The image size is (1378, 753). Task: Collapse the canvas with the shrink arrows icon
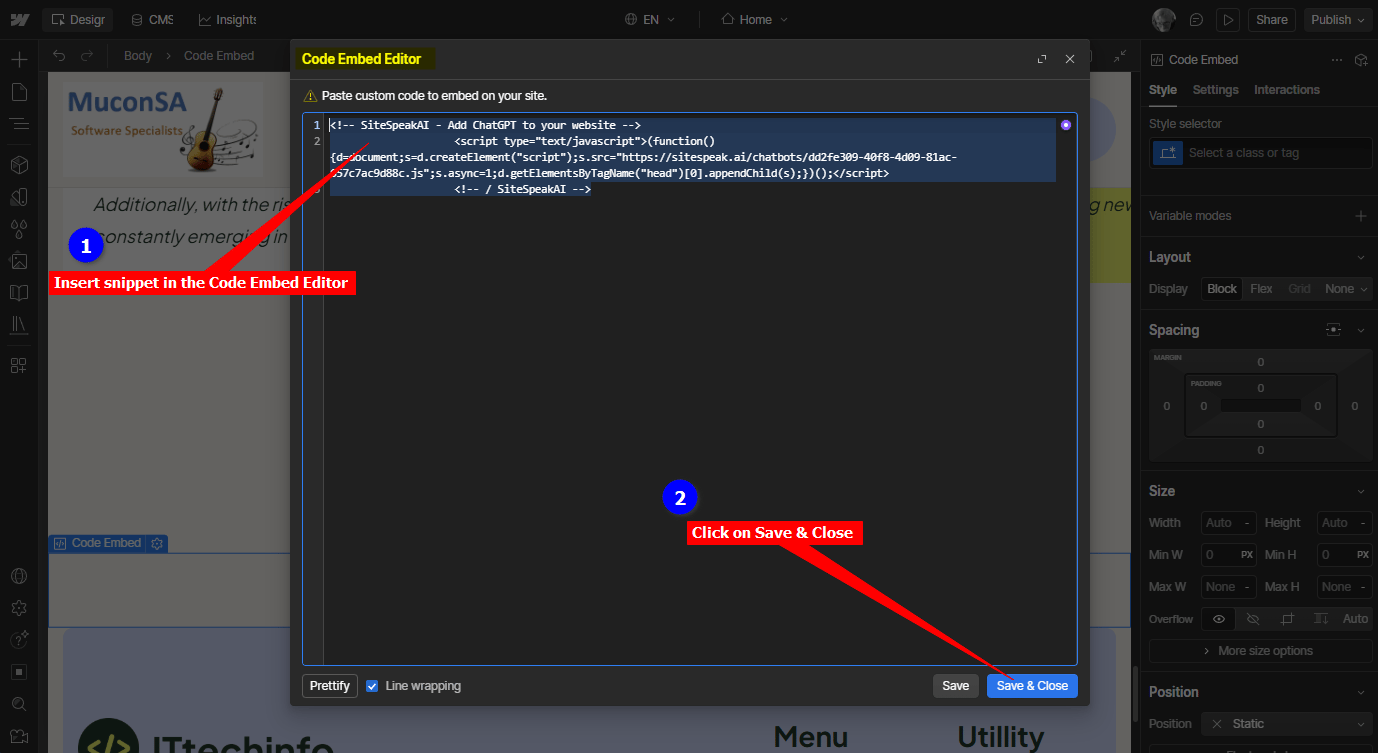coord(1120,56)
